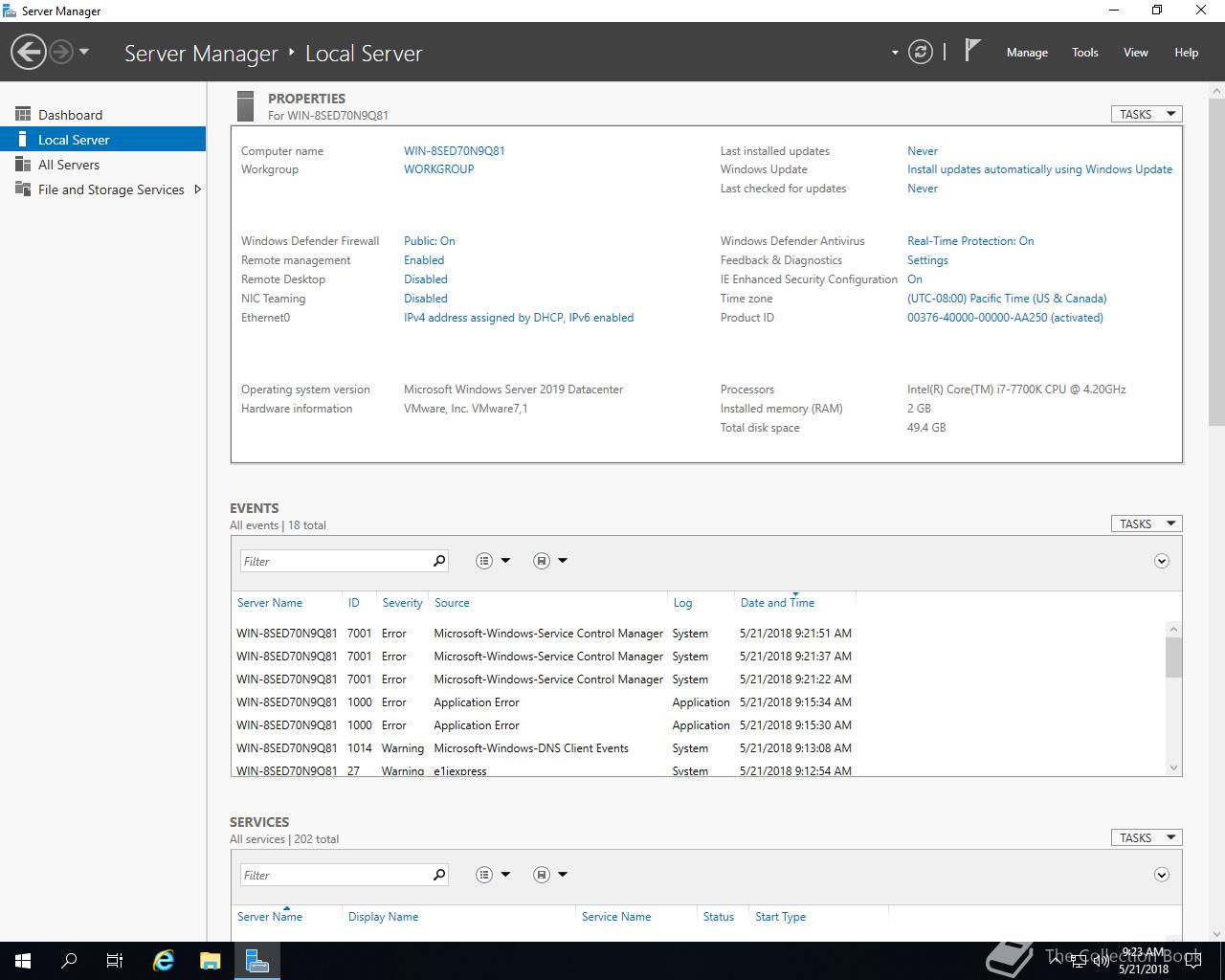Click the Product ID activated link

pos(1005,318)
